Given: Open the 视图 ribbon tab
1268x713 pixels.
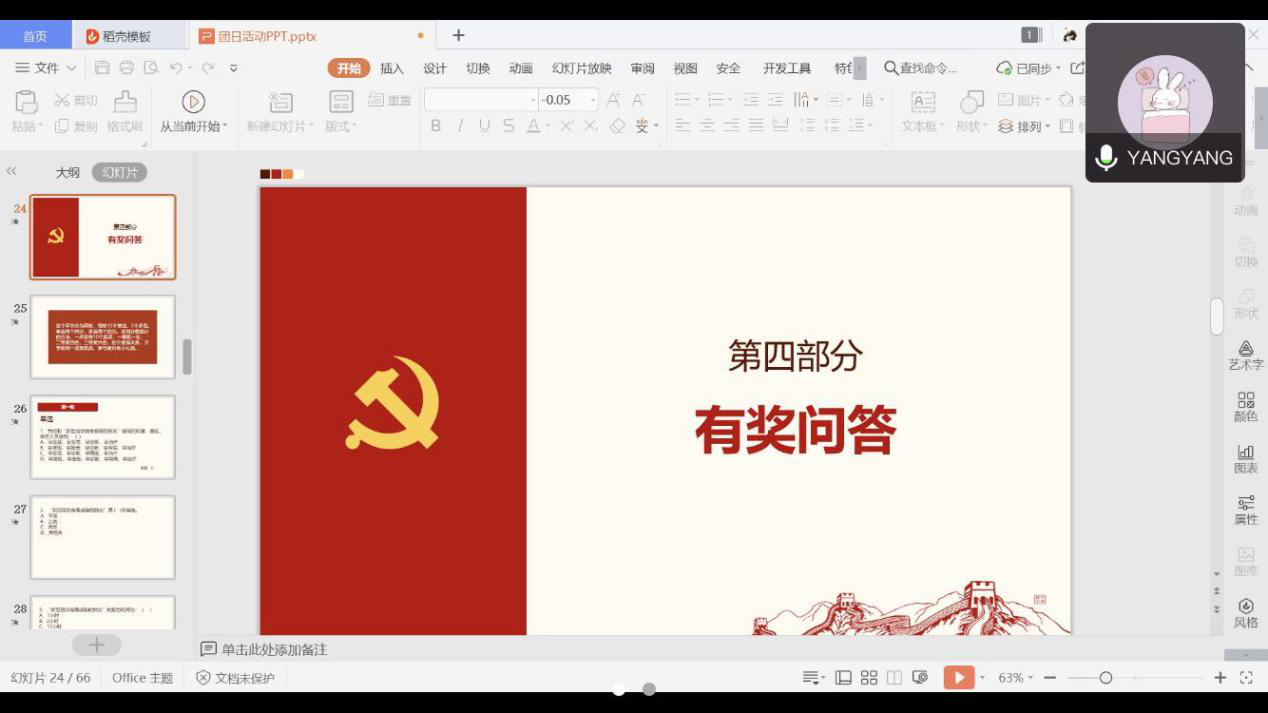Looking at the screenshot, I should tap(685, 68).
